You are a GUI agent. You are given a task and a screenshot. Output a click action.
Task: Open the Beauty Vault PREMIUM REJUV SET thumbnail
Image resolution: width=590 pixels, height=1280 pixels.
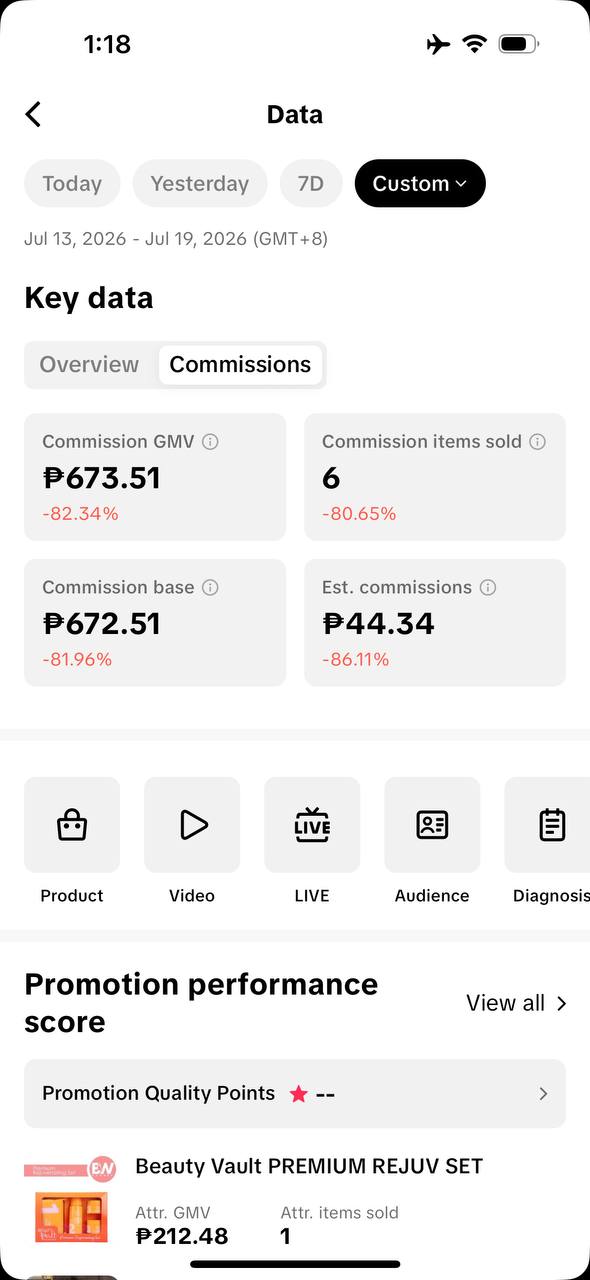71,1200
